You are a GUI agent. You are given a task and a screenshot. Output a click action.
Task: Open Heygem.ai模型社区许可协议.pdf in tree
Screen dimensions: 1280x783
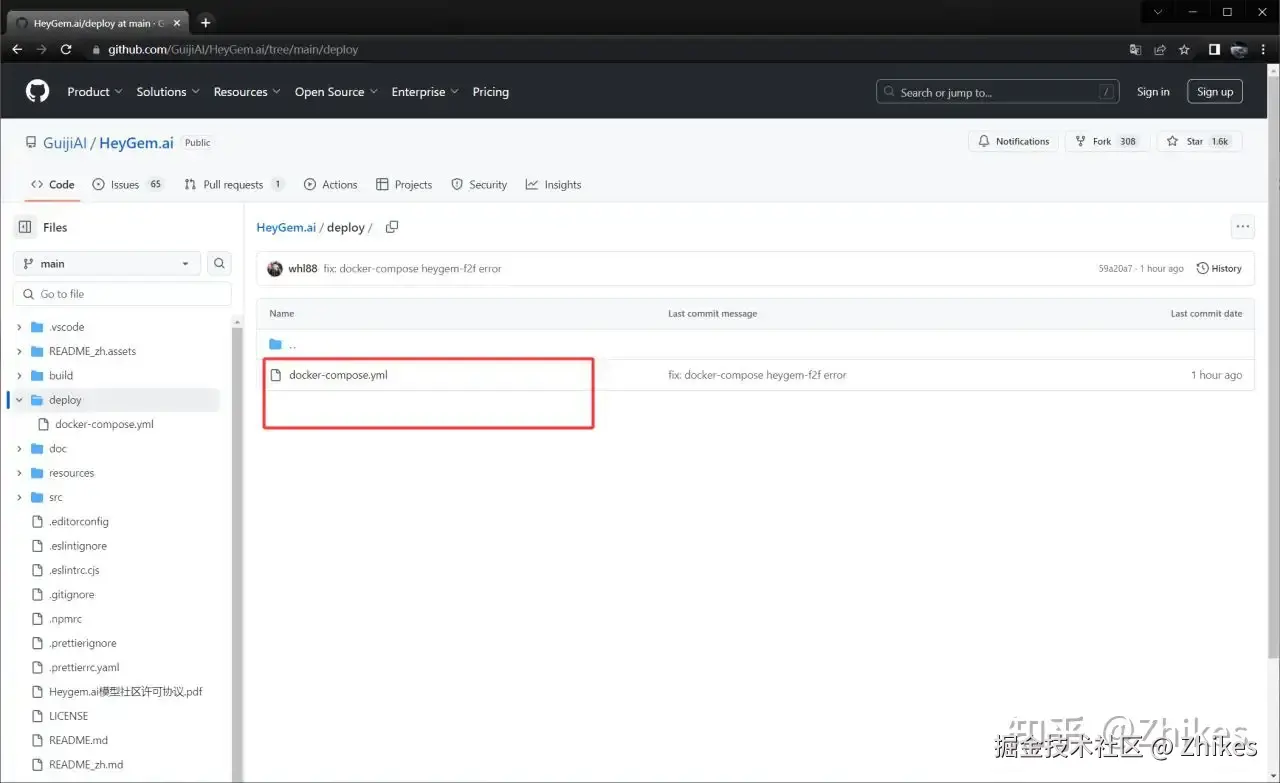click(126, 691)
